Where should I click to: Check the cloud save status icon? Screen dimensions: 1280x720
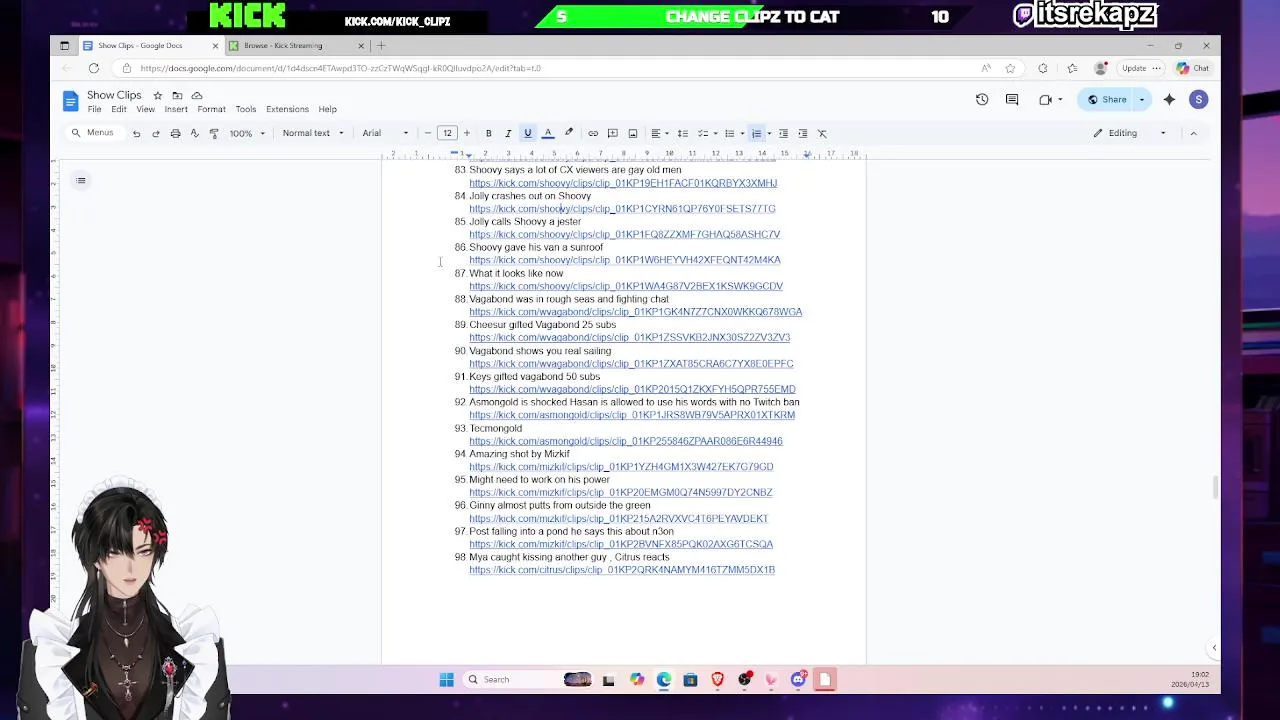(197, 95)
